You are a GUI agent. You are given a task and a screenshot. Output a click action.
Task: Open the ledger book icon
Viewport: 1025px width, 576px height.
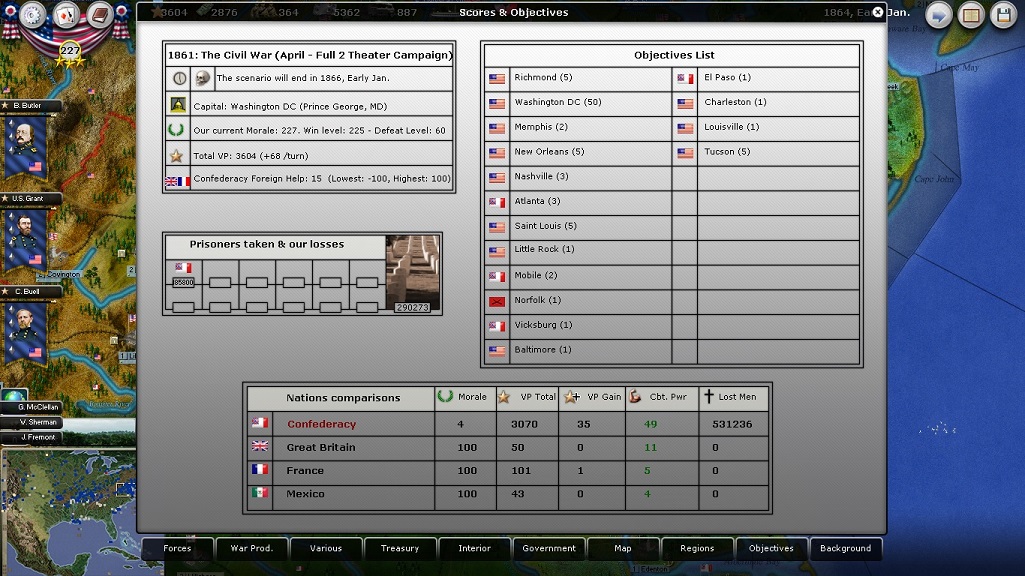pyautogui.click(x=98, y=15)
